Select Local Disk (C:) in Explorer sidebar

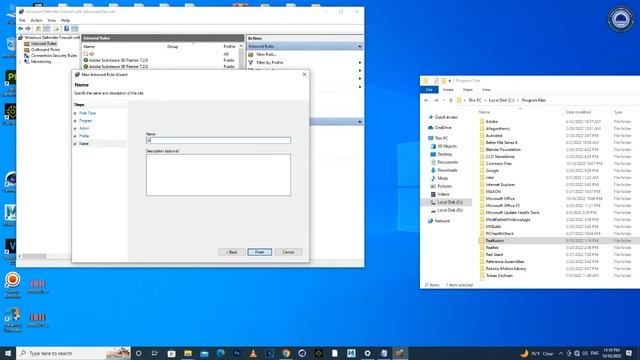450,202
